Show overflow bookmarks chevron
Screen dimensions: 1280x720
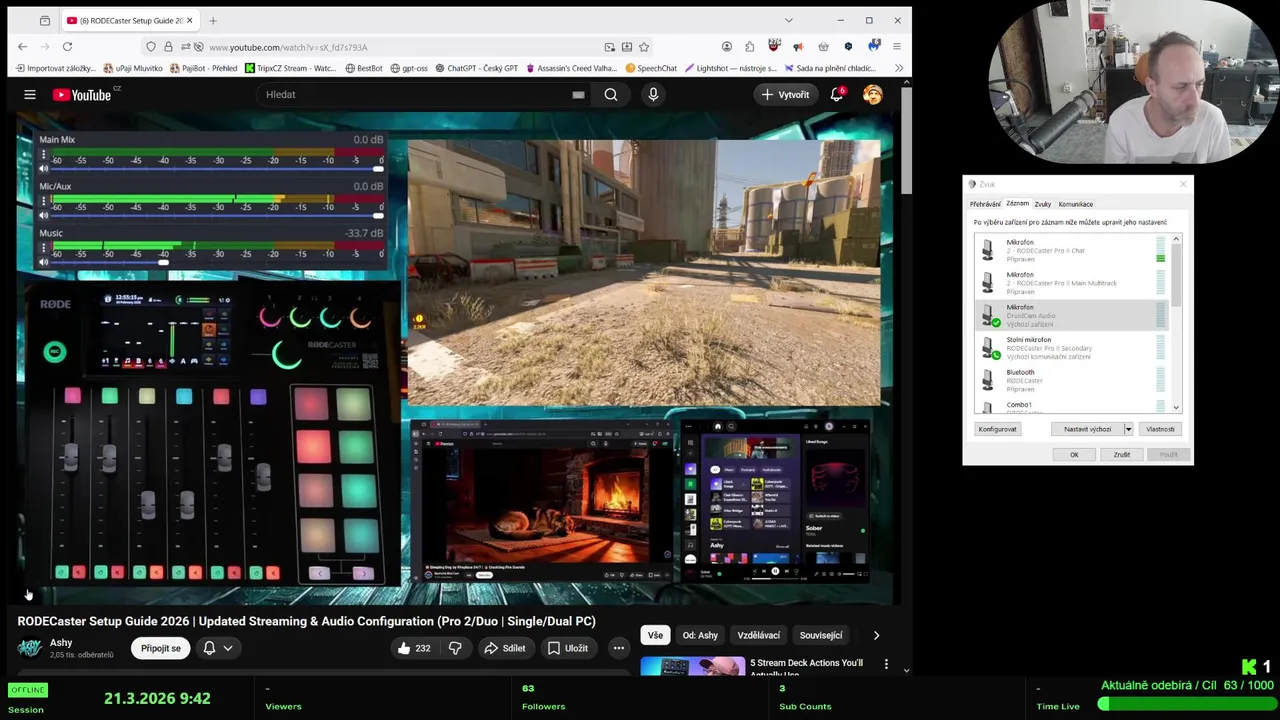click(x=898, y=68)
